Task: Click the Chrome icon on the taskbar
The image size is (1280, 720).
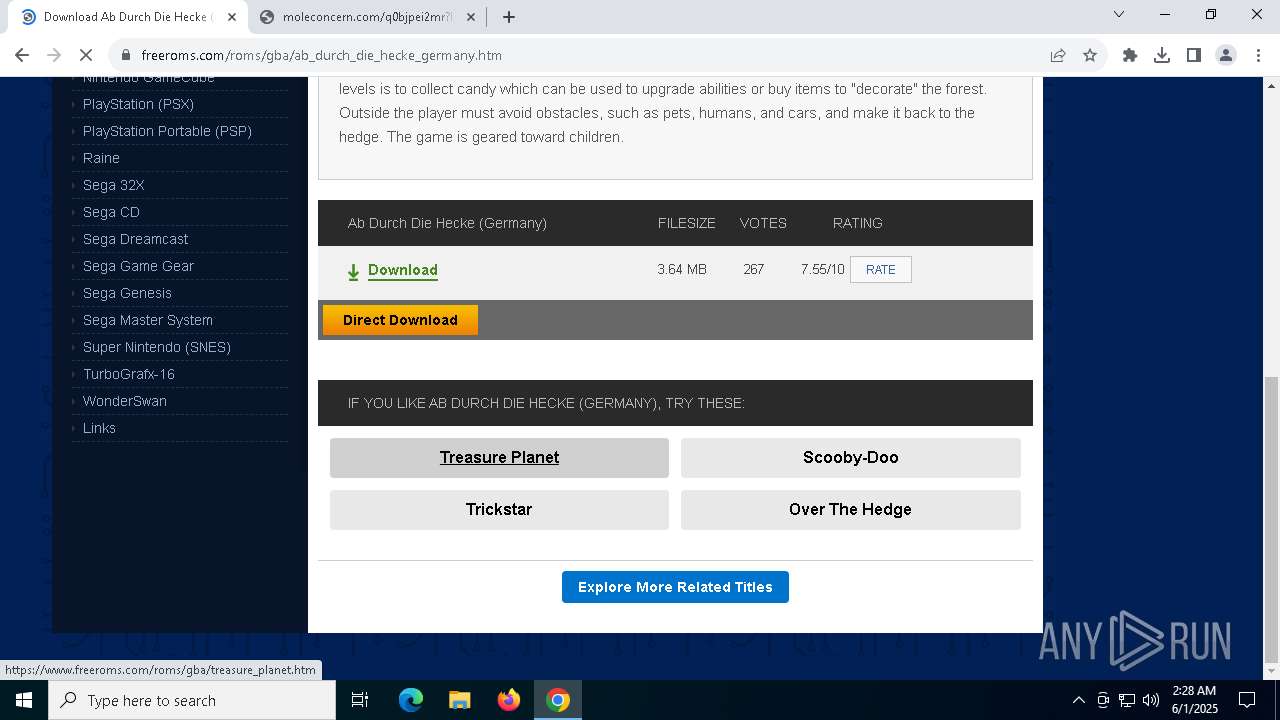Action: point(558,700)
